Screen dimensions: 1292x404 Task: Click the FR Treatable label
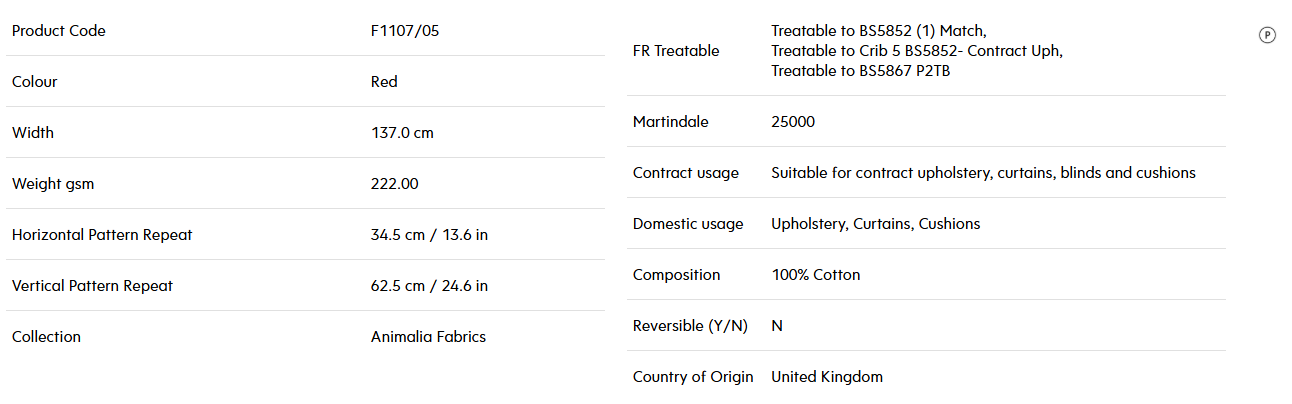pos(676,51)
